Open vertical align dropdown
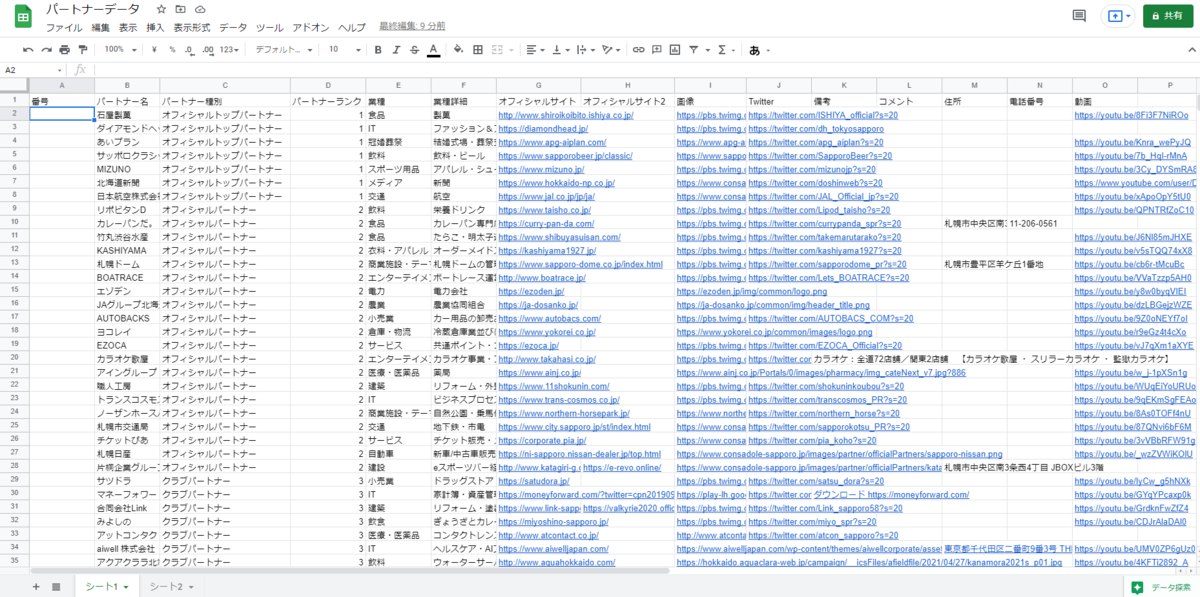1200x597 pixels. click(x=562, y=49)
